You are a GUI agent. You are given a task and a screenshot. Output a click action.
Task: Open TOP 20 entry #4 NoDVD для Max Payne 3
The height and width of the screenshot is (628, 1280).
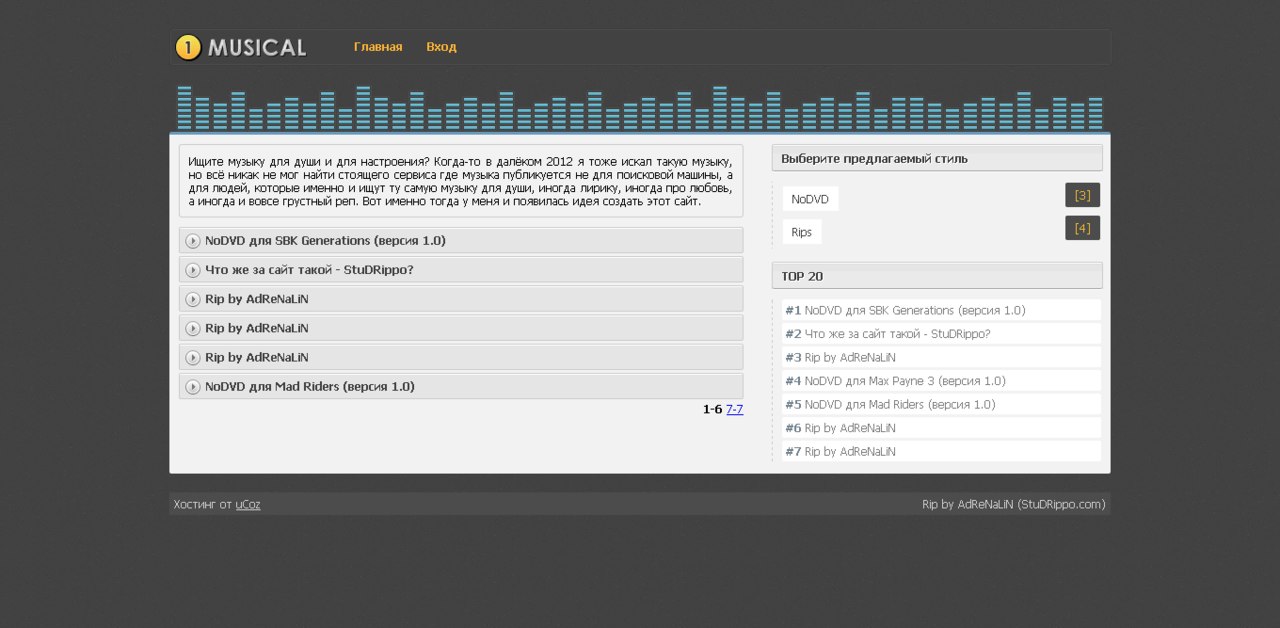coord(904,381)
